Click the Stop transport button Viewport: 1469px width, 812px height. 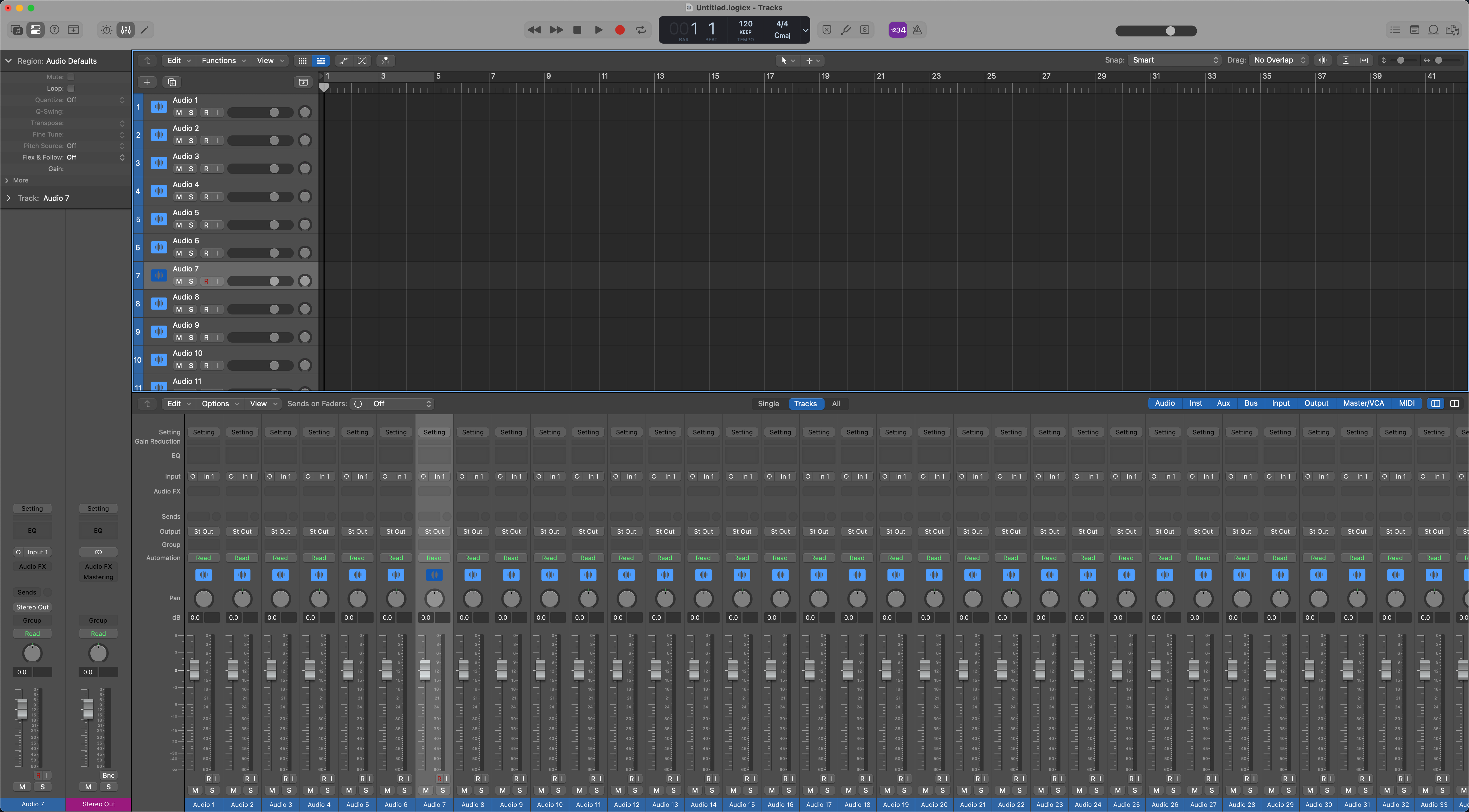point(577,30)
